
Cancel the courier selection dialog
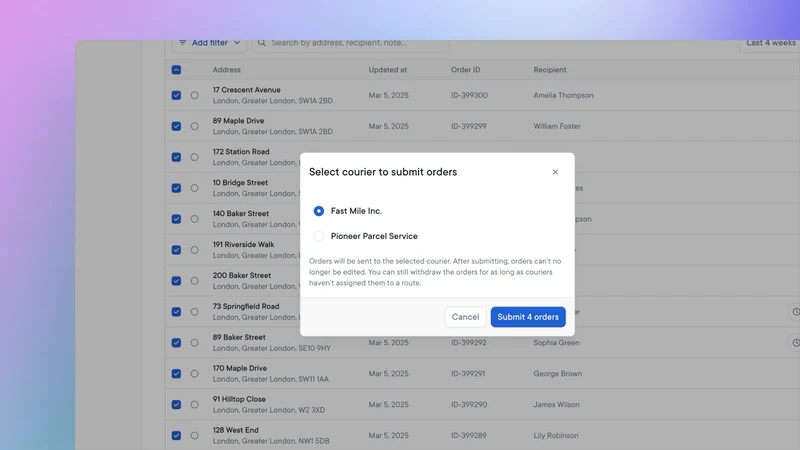(465, 317)
